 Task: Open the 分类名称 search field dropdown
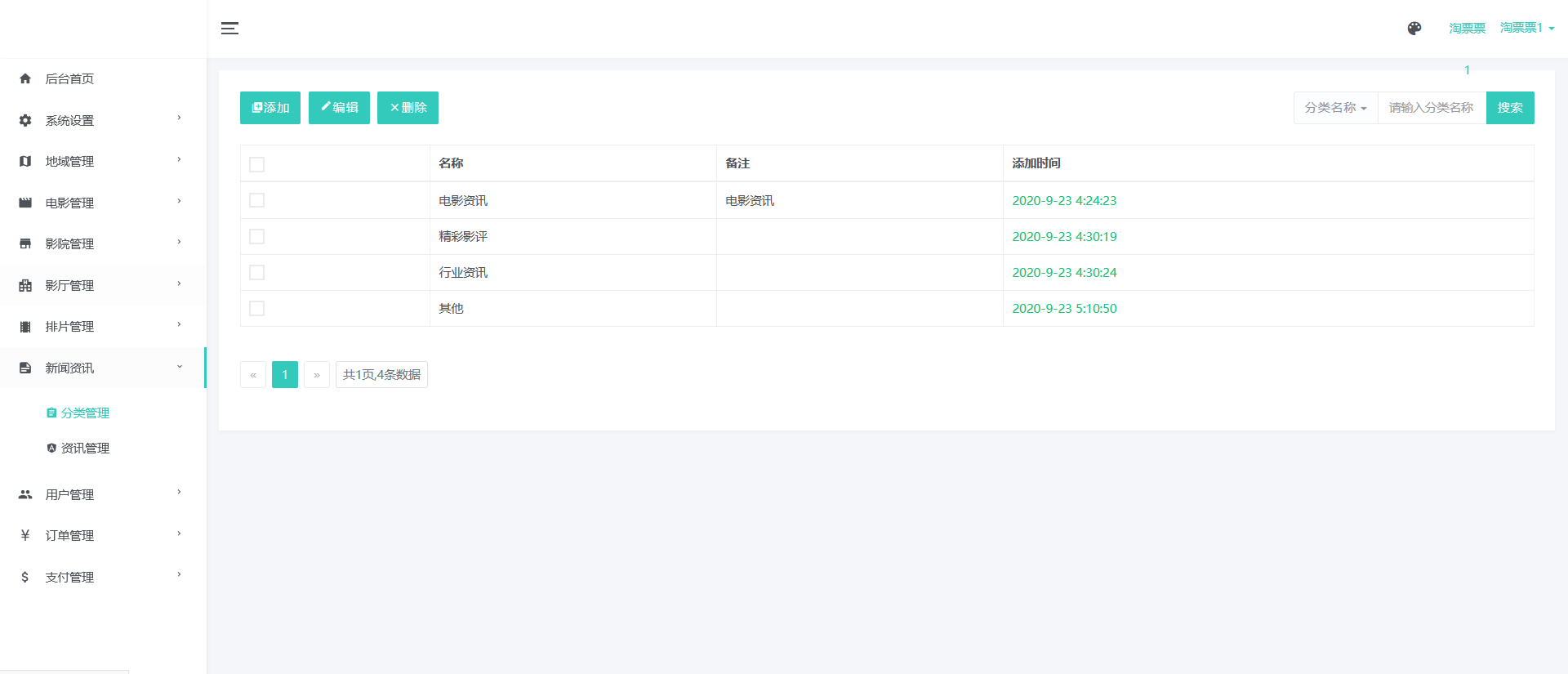[x=1335, y=108]
